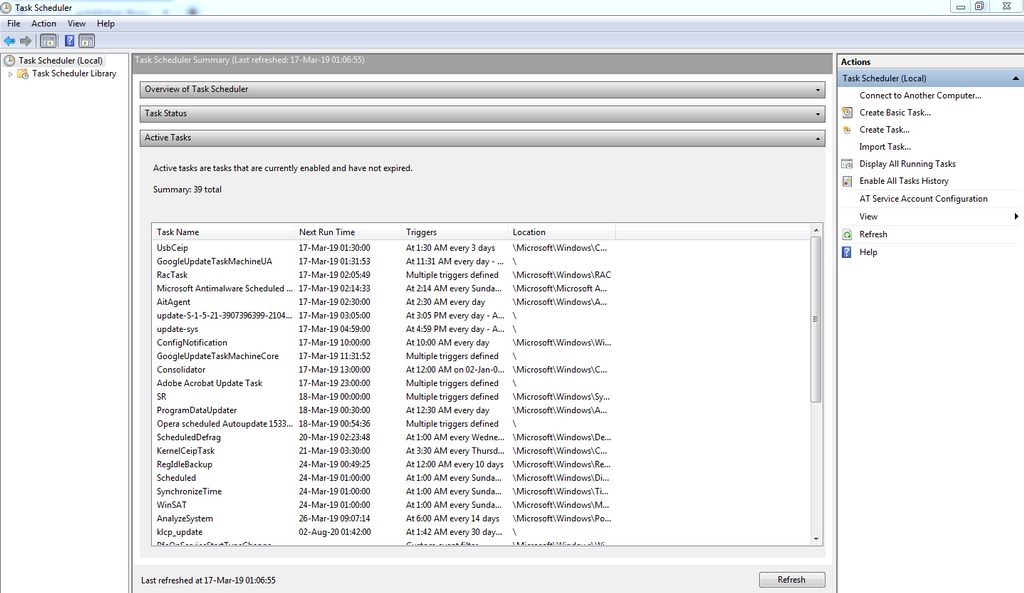Click the Help icon in Actions pane
1024x593 pixels.
coord(847,252)
